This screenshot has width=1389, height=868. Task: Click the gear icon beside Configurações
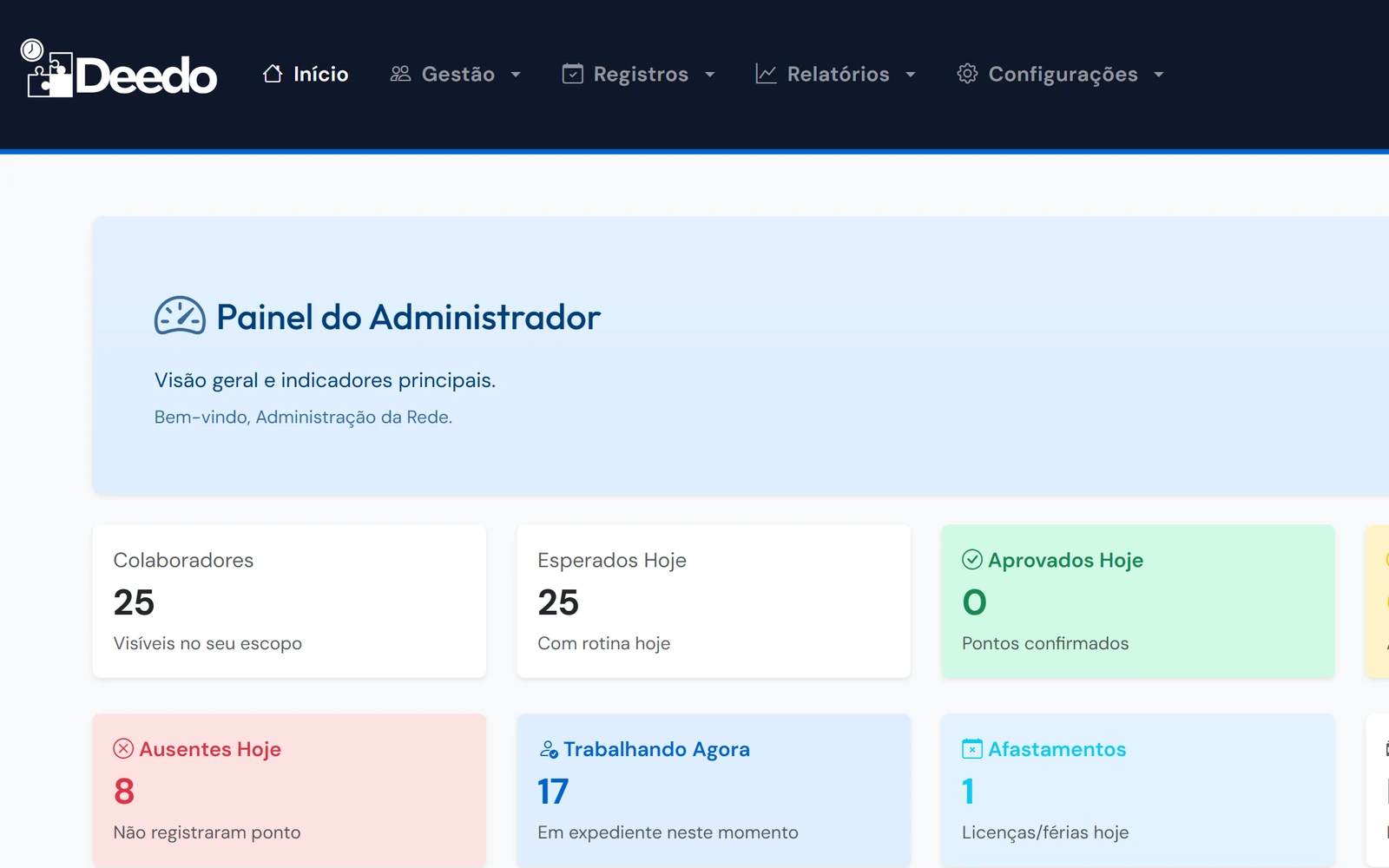coord(967,74)
